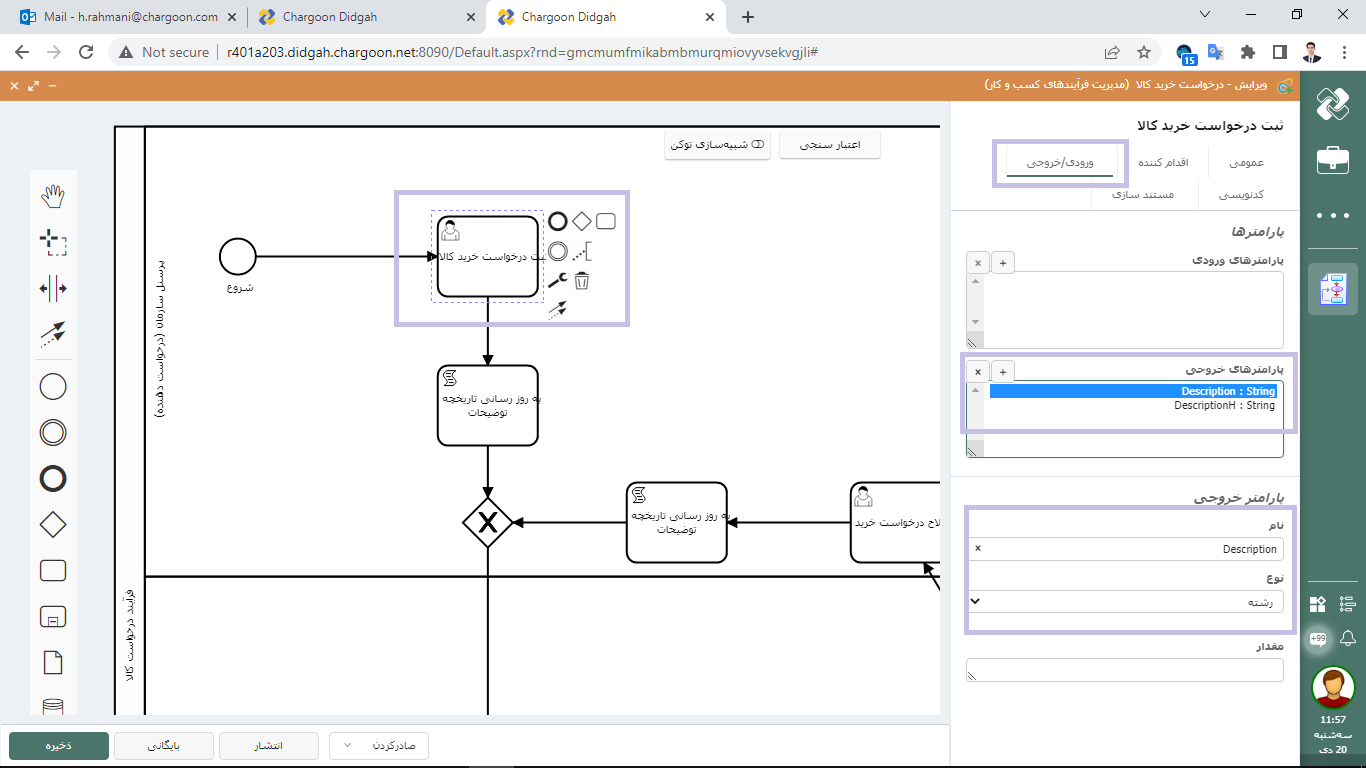This screenshot has height=768, width=1366.
Task: Add a new output parameter with plus
Action: (1003, 371)
